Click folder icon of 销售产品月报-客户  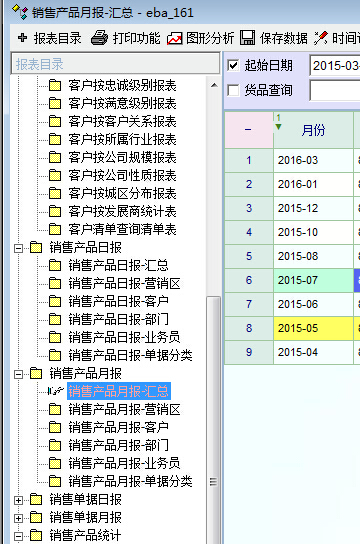(x=55, y=427)
